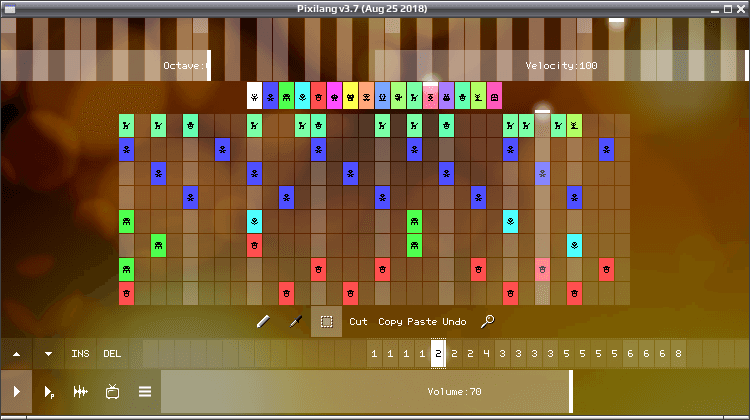Open the hamburger main menu
The width and height of the screenshot is (750, 420).
(x=145, y=392)
